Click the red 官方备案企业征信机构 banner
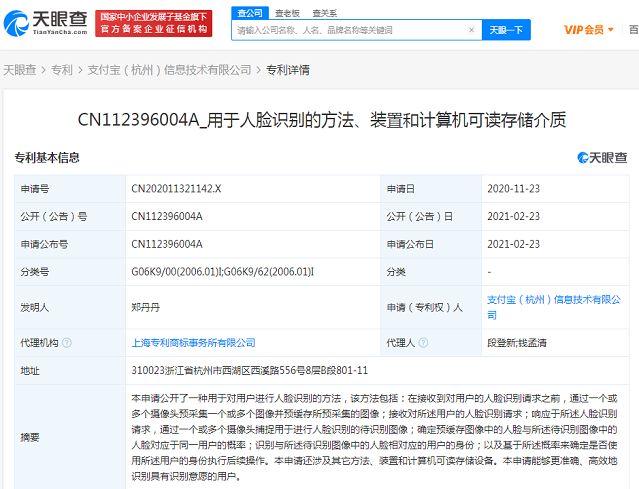The image size is (639, 489). click(x=154, y=23)
